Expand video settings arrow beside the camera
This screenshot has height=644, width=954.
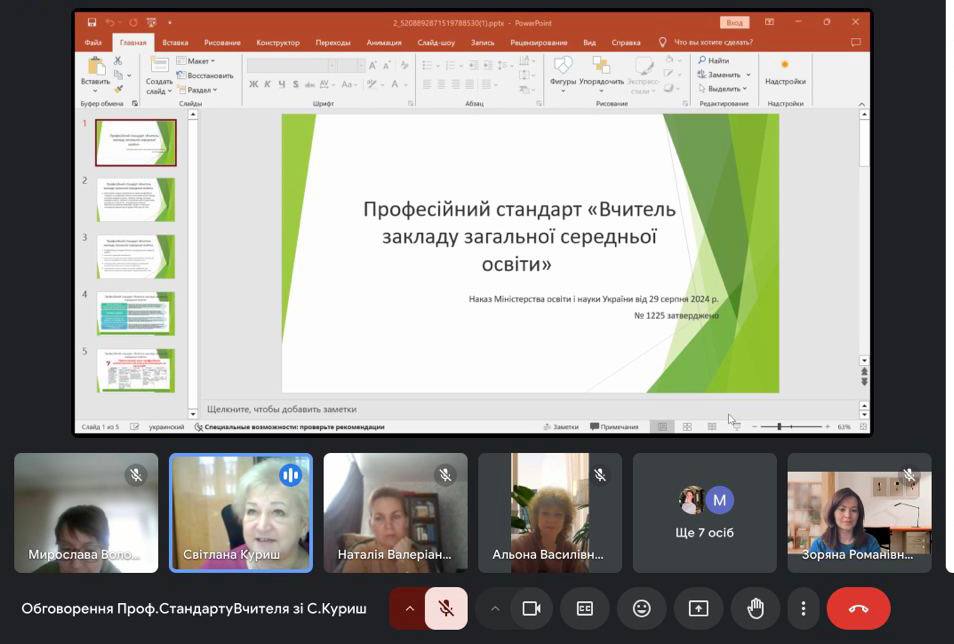pyautogui.click(x=495, y=608)
